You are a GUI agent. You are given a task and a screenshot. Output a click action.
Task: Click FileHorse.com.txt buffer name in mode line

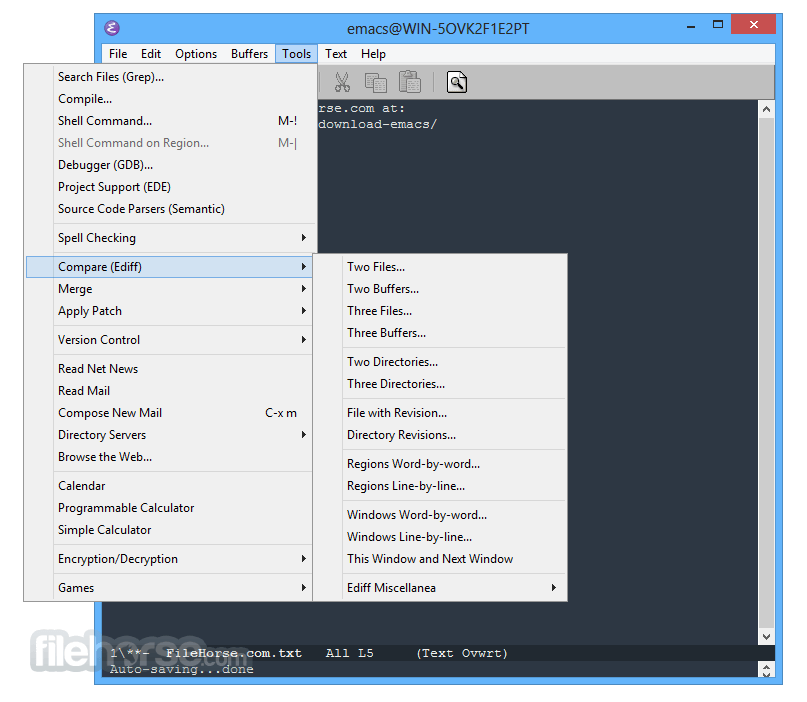[234, 653]
